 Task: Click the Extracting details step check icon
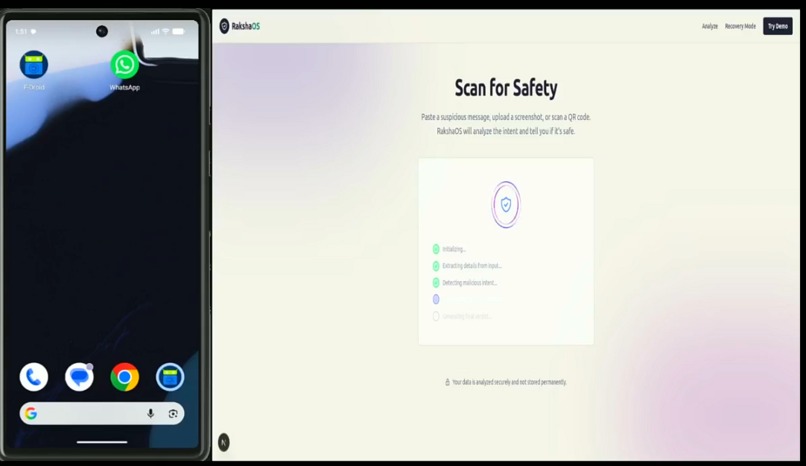point(436,266)
